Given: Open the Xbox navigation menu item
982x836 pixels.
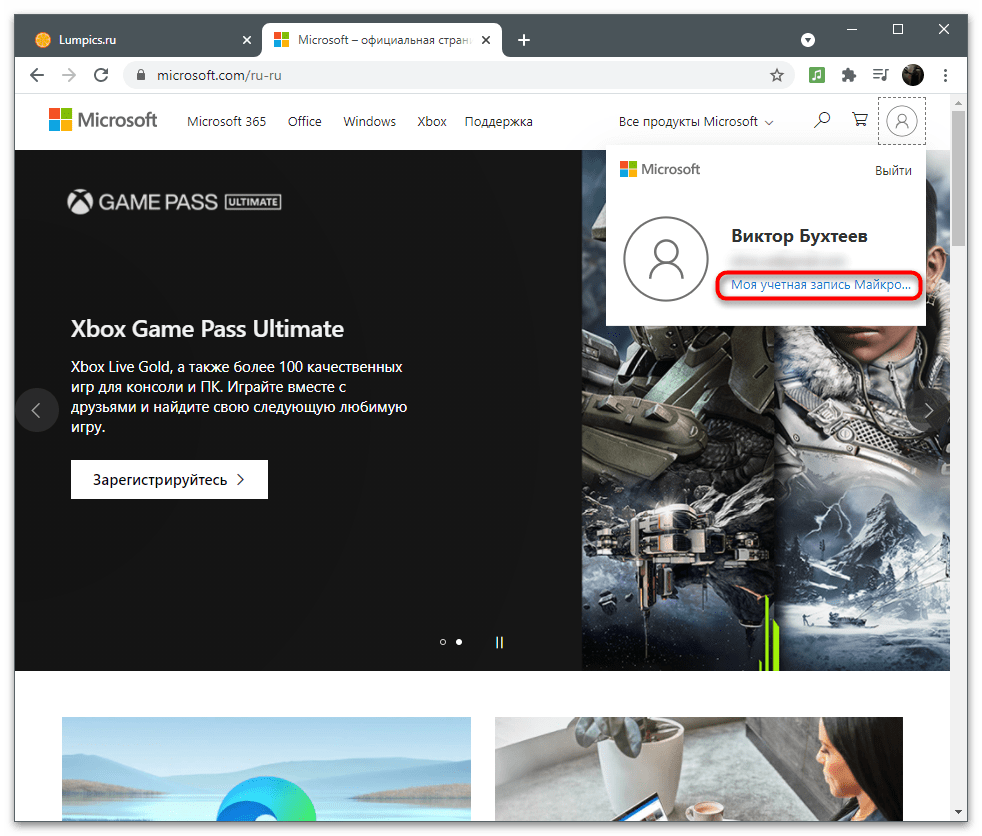Looking at the screenshot, I should (432, 122).
